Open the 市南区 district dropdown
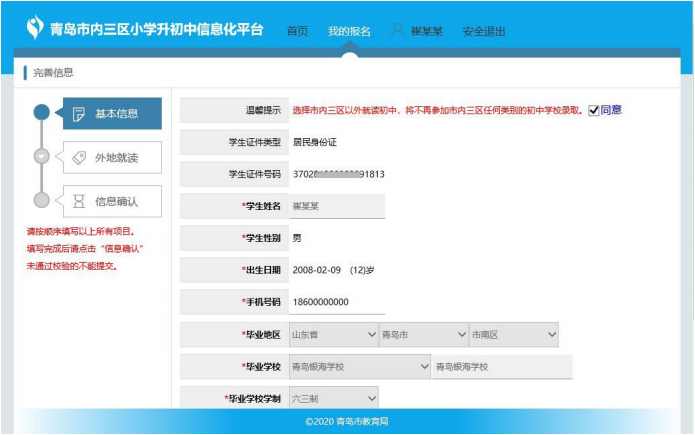695x435 pixels. [x=513, y=334]
